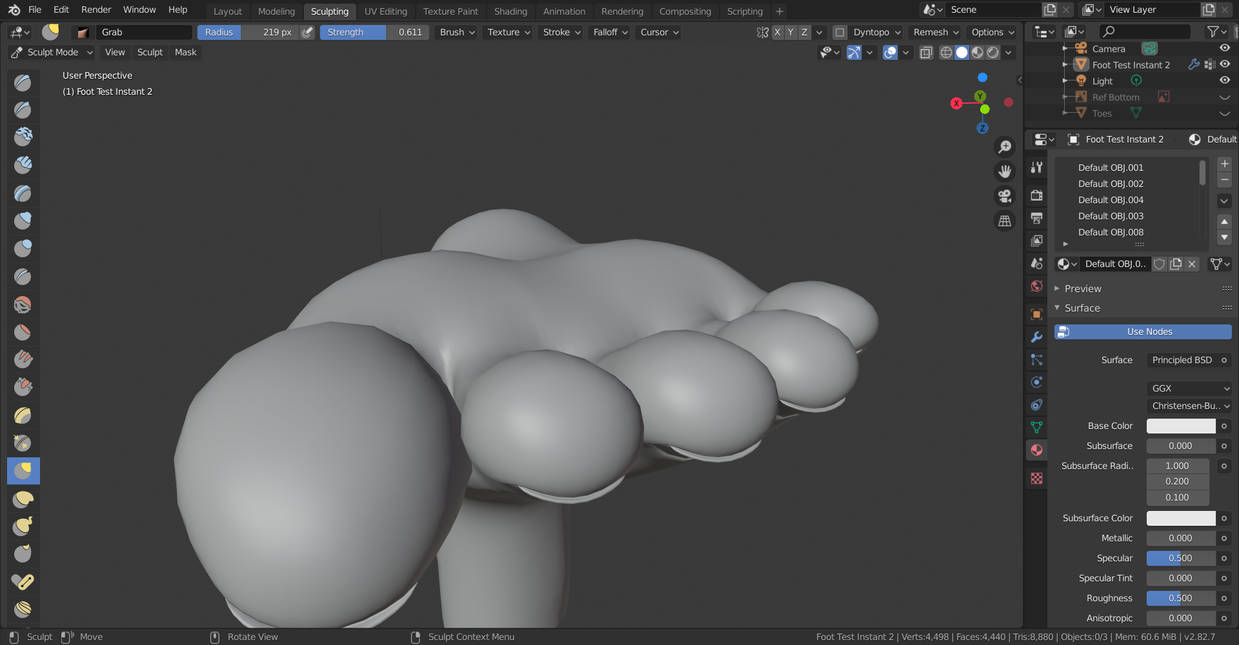Toggle Z axis symmetry
Image resolution: width=1239 pixels, height=645 pixels.
[804, 32]
